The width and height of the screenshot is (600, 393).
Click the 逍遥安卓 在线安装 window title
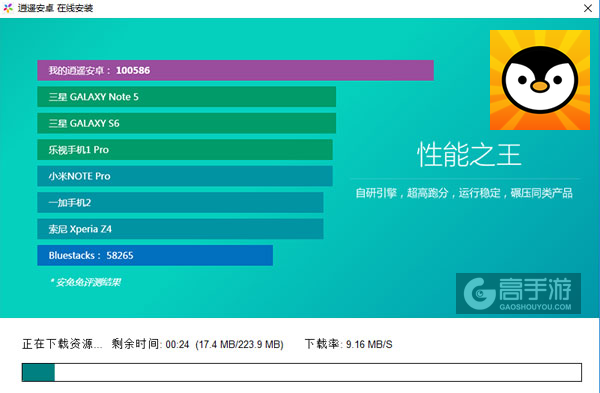click(x=55, y=8)
